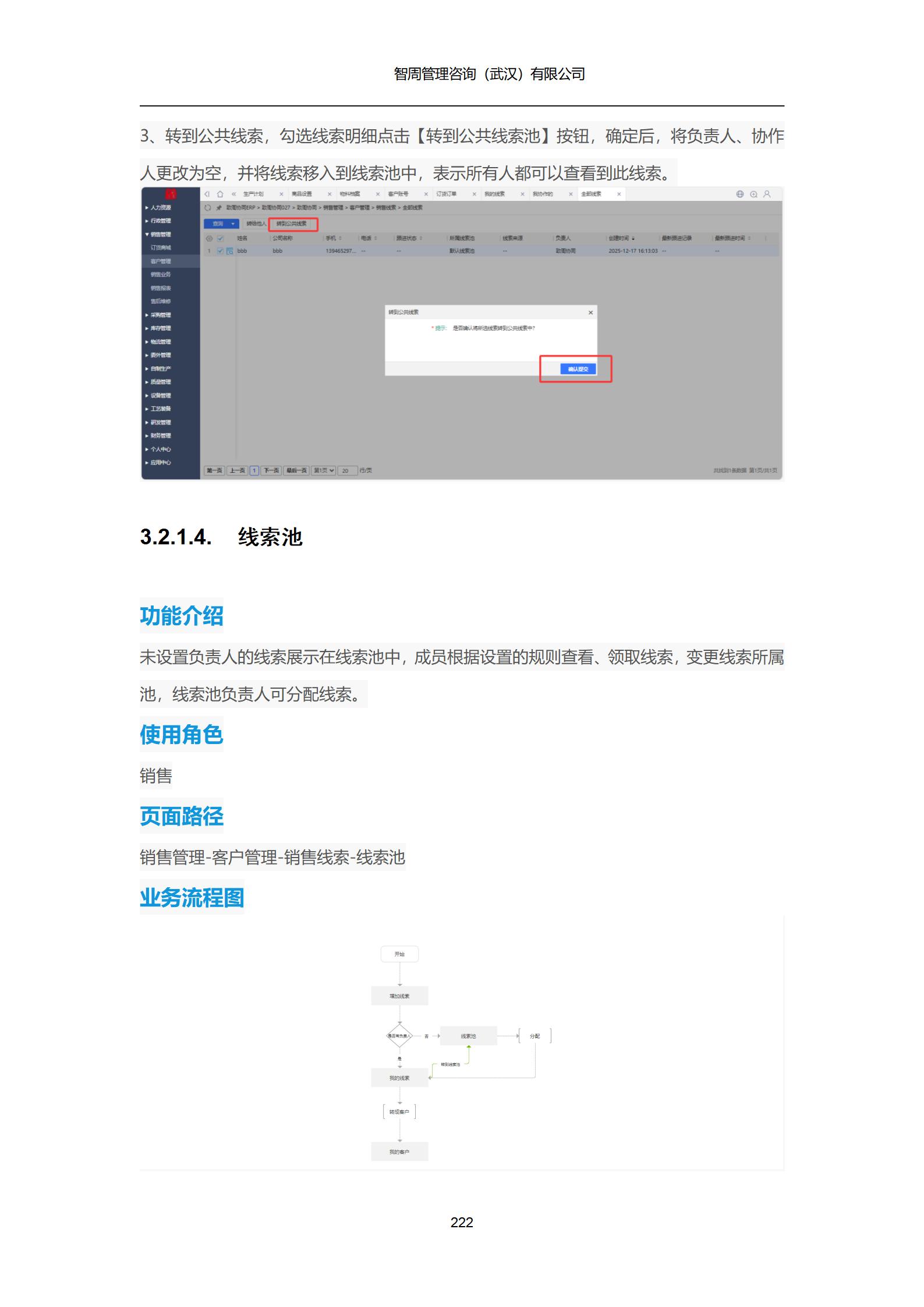
Task: Click the 上一页 pagination button
Action: tap(238, 470)
